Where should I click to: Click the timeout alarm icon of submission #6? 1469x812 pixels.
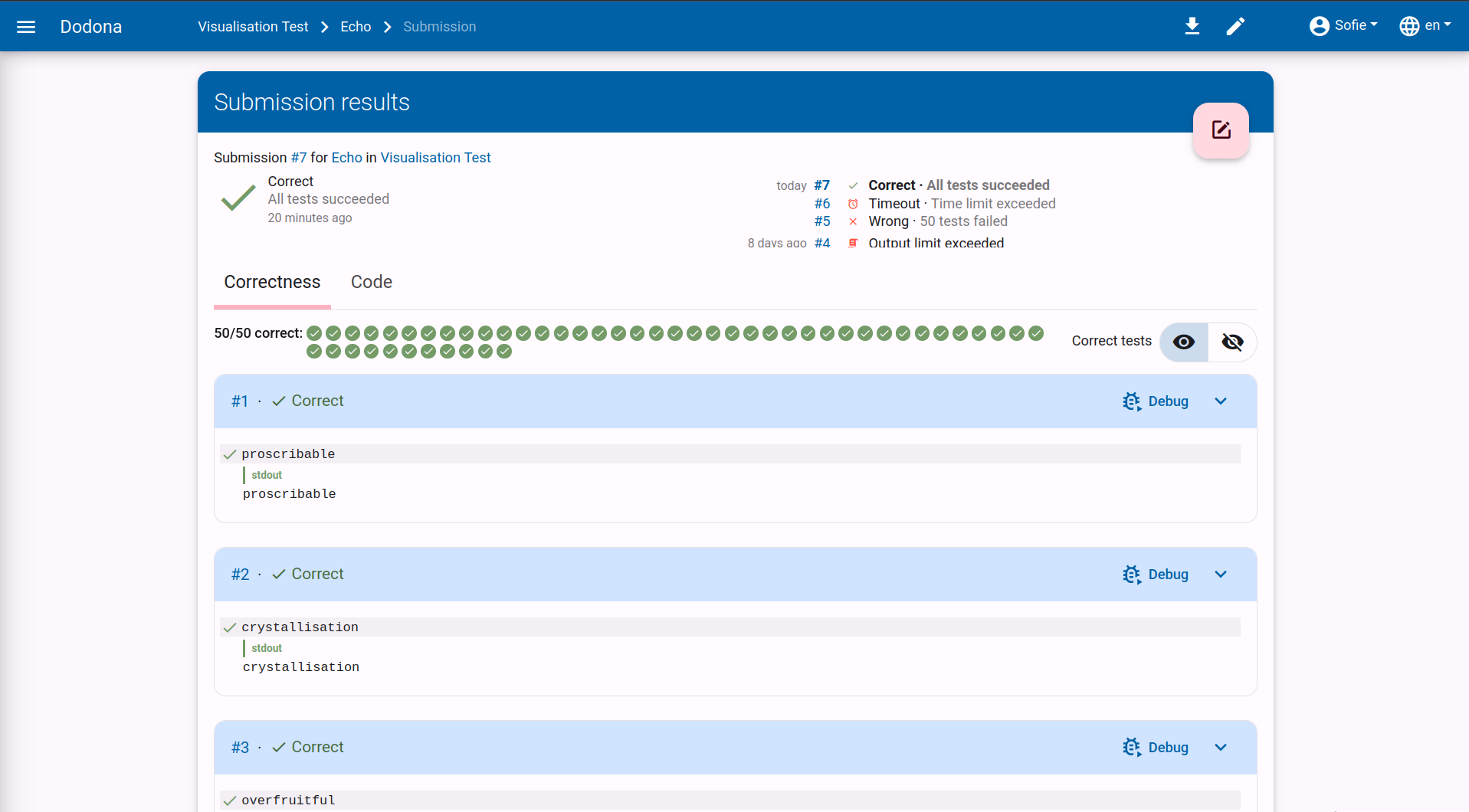[853, 204]
